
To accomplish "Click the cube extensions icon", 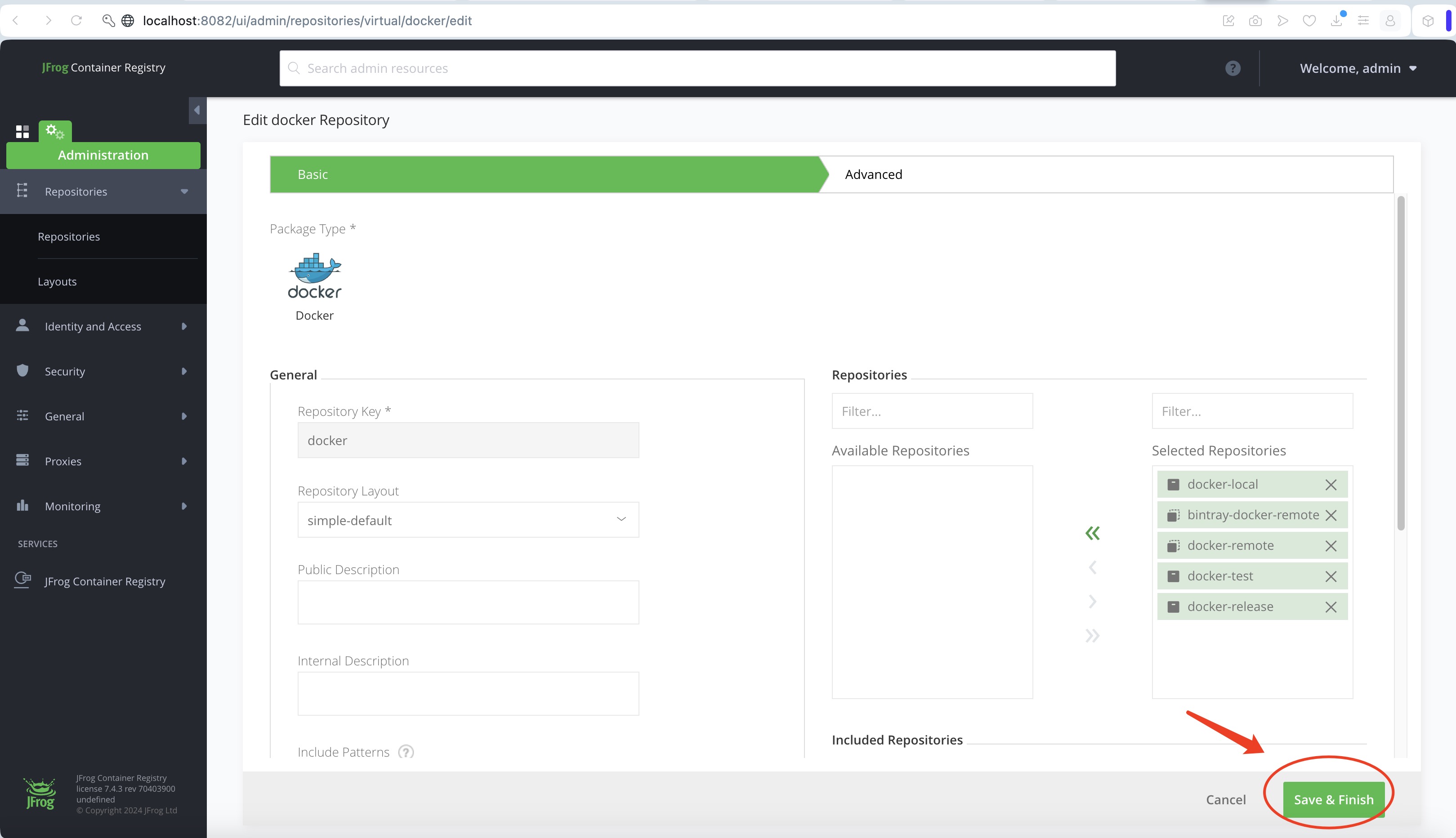I will (1428, 21).
